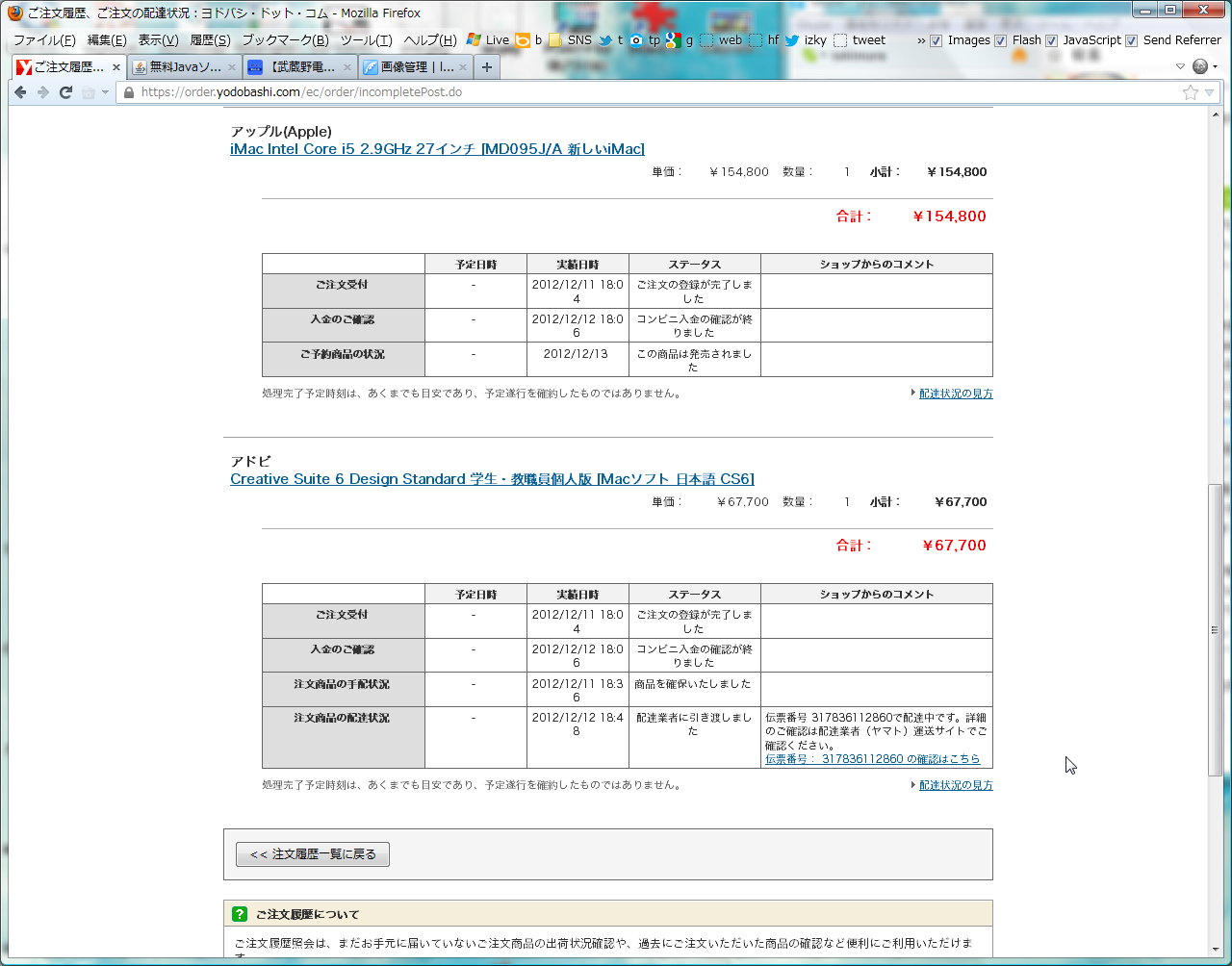This screenshot has width=1232, height=966.
Task: Click the Firefox logo in the title bar
Action: (15, 13)
